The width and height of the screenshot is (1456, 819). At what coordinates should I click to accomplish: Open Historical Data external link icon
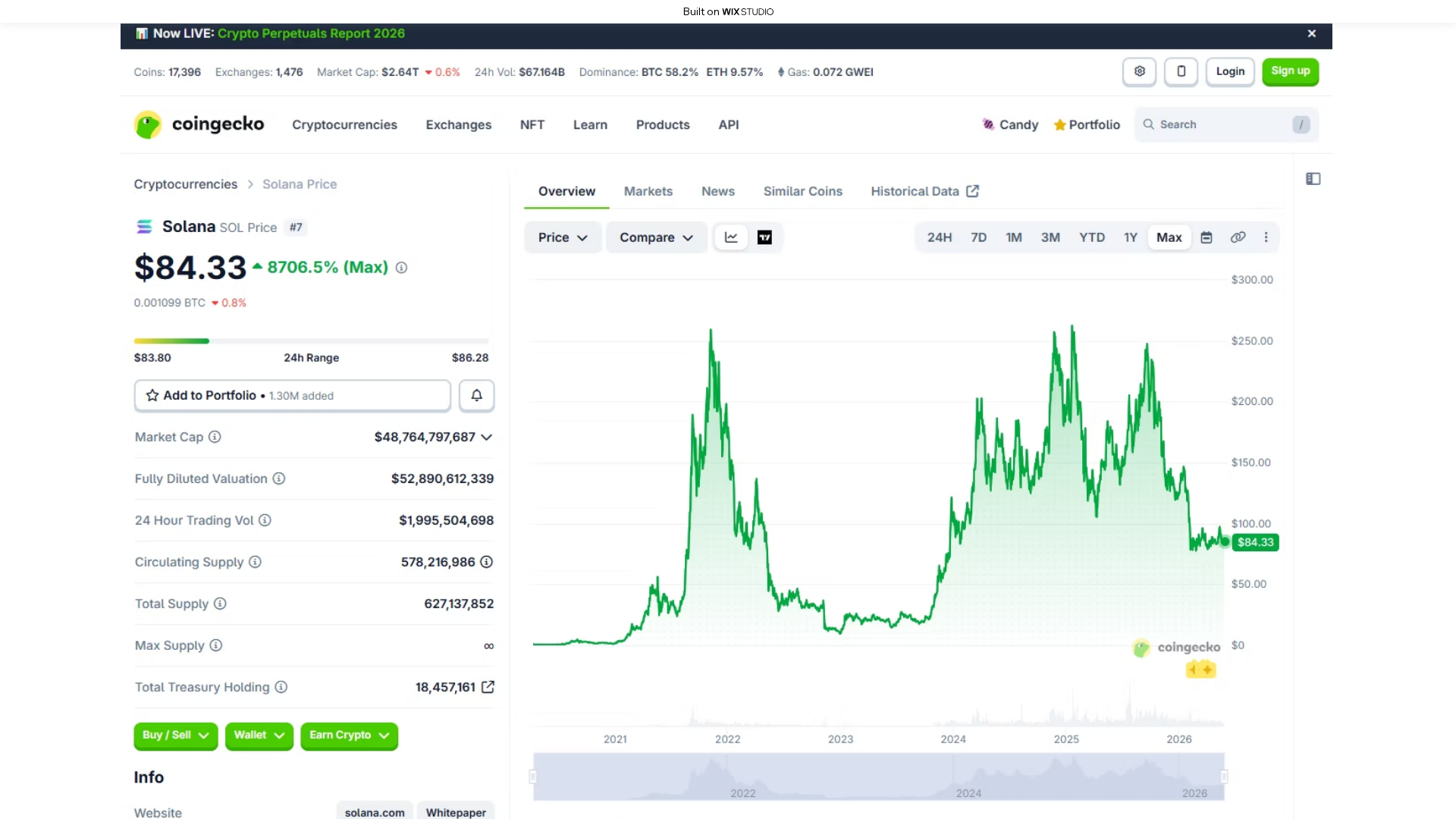pos(973,191)
